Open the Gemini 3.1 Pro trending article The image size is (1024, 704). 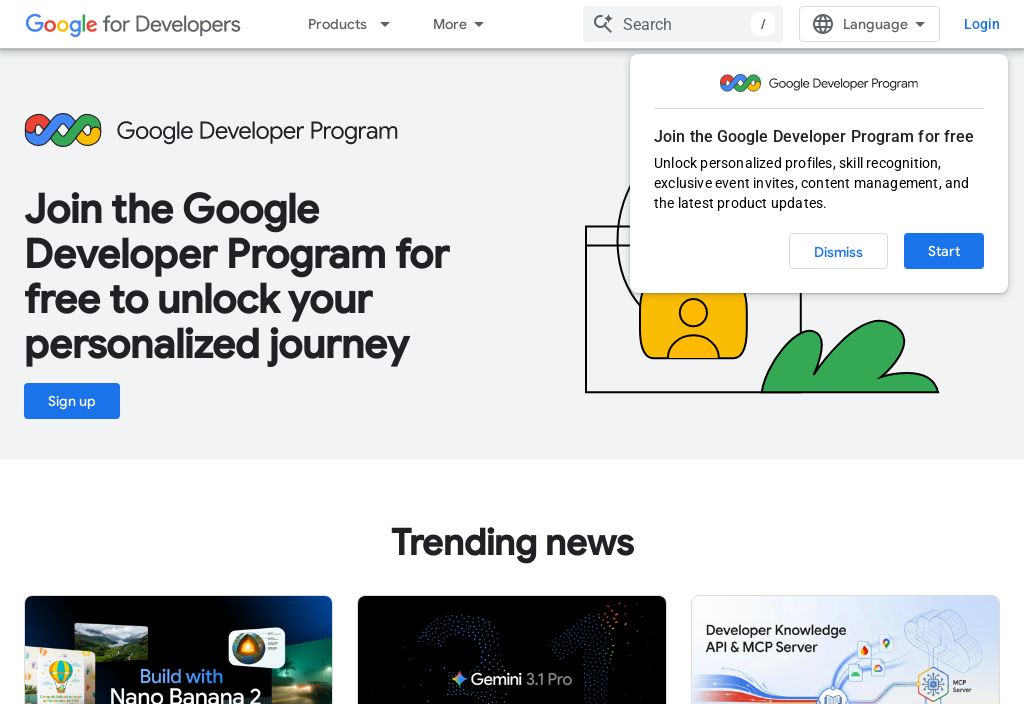[512, 650]
